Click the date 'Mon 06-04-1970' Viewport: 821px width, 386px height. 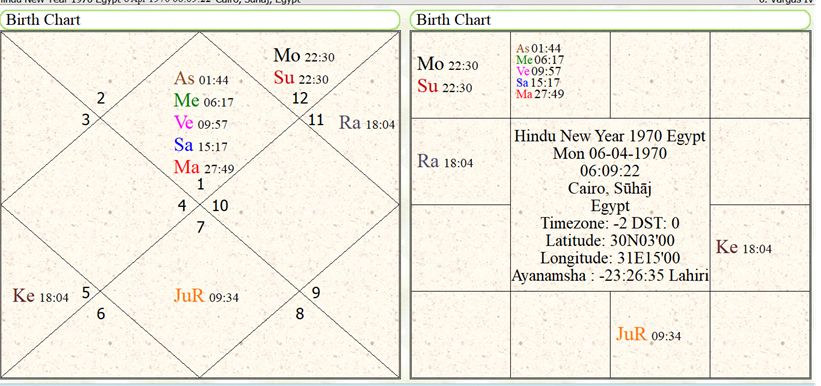610,153
